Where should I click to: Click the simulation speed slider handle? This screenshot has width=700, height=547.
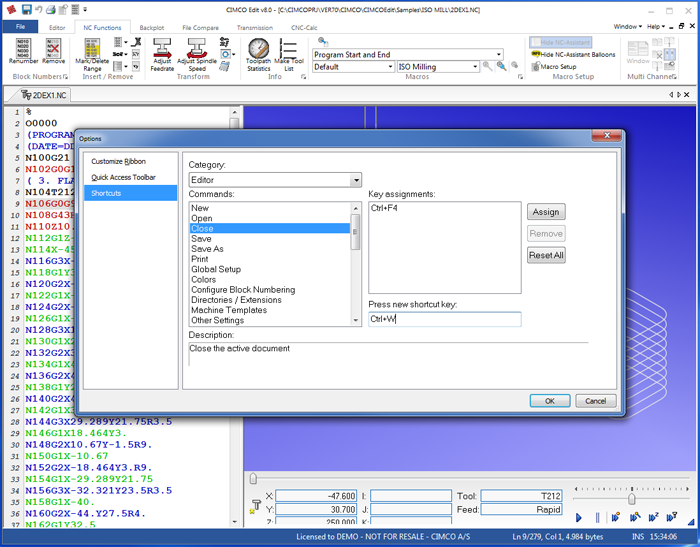tap(632, 498)
